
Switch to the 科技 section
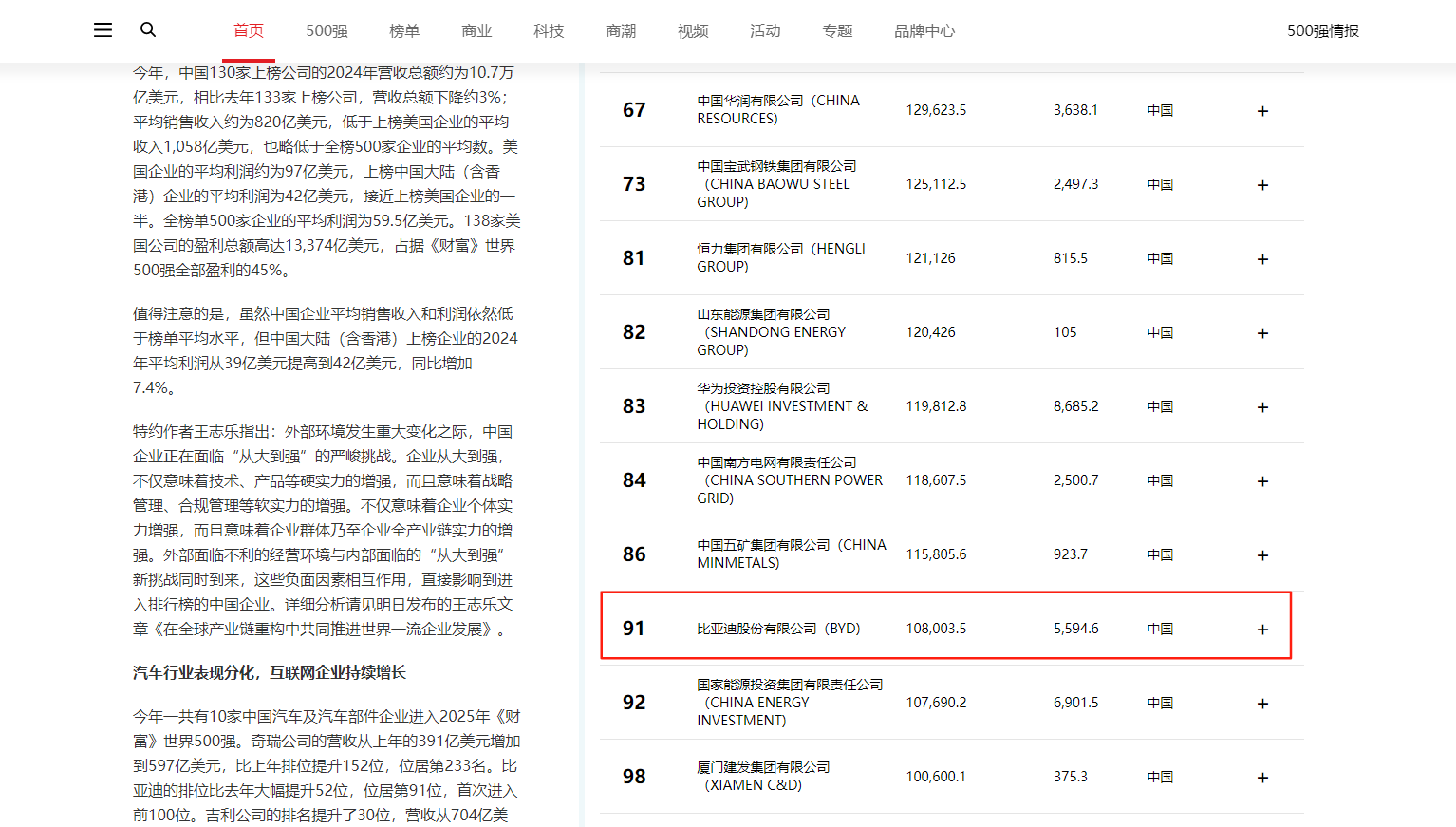[549, 30]
